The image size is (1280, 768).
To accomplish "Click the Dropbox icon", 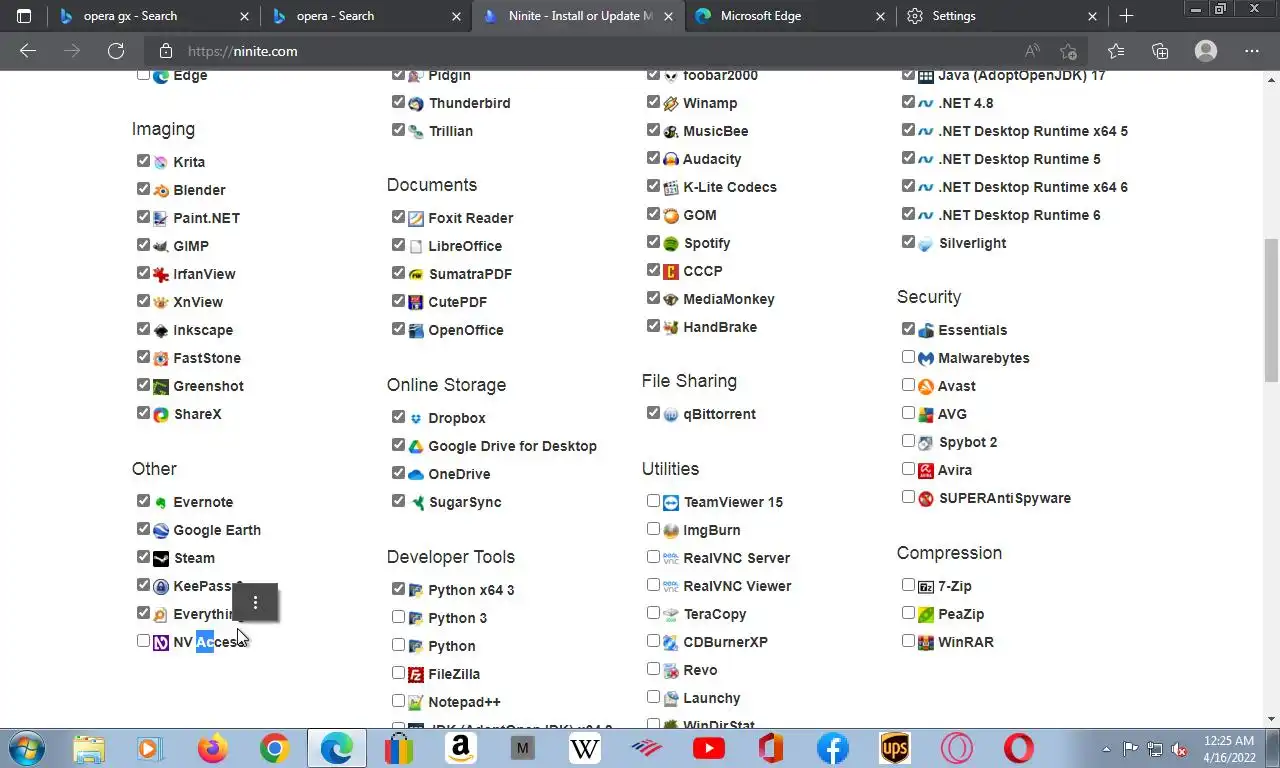I will [416, 418].
